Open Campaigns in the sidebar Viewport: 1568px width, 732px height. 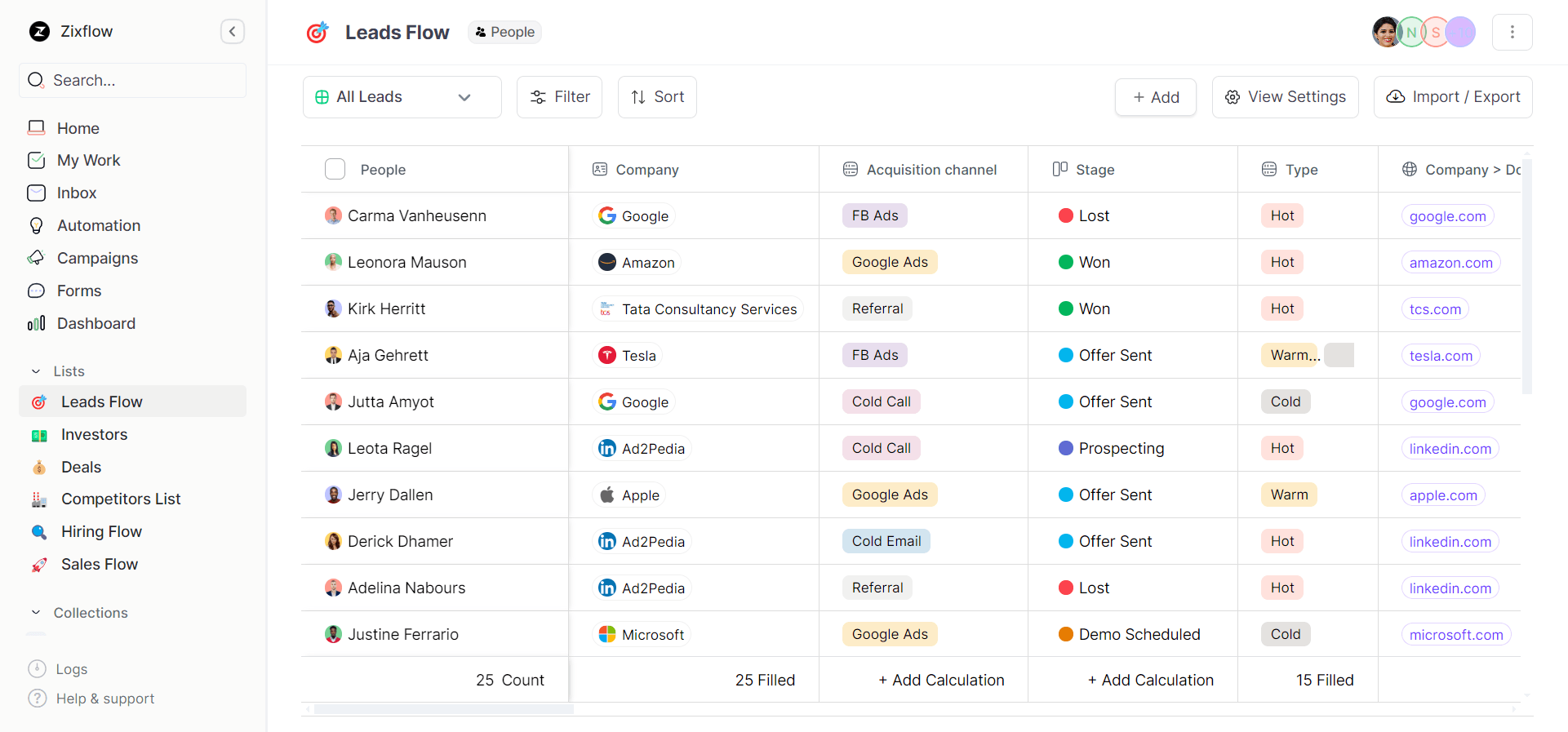(97, 258)
